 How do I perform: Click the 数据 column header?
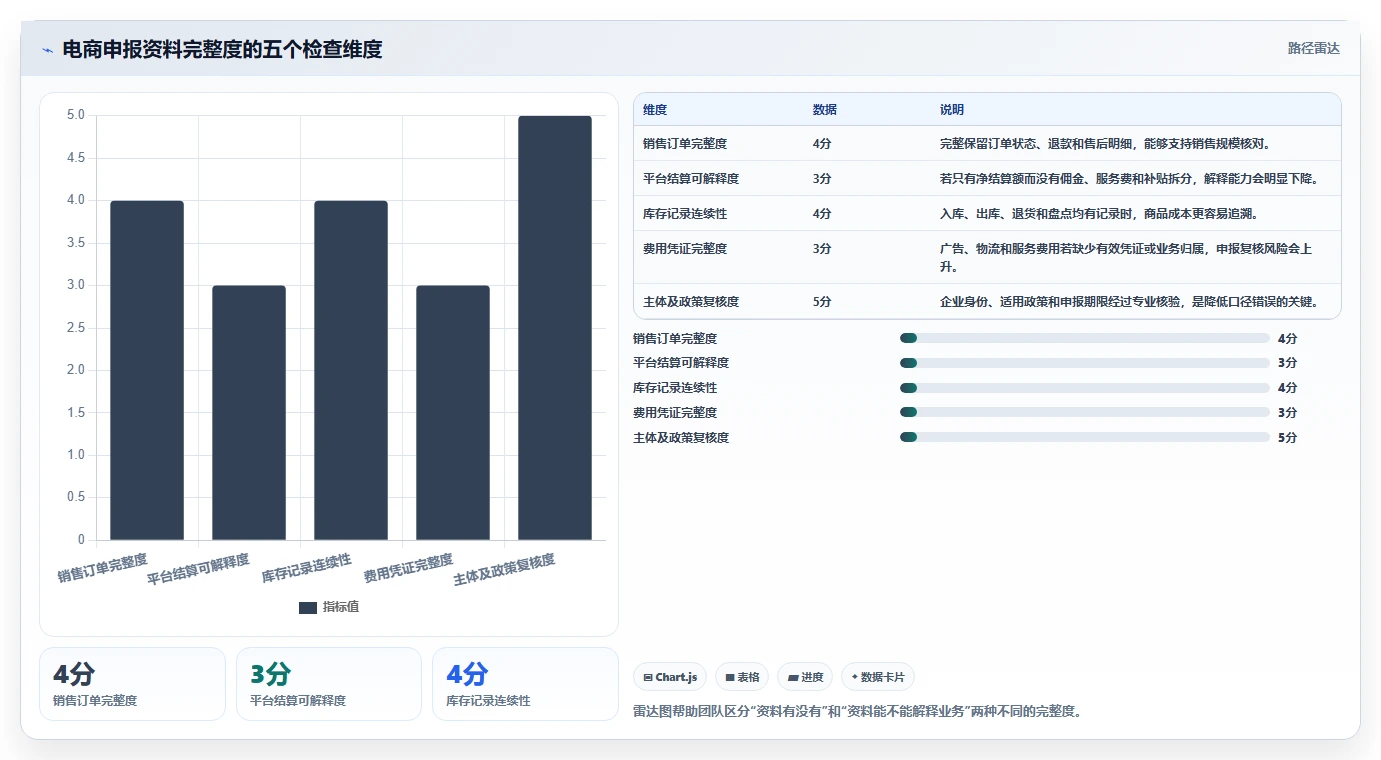825,110
